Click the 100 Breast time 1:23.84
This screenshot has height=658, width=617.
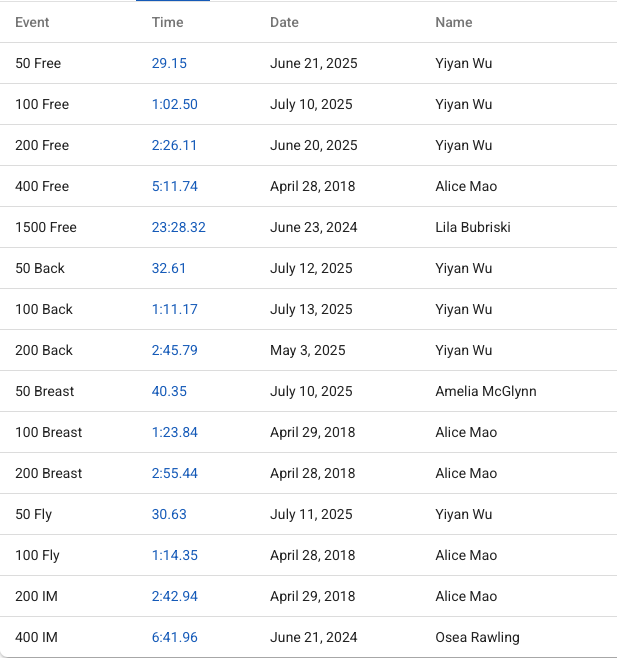[174, 432]
